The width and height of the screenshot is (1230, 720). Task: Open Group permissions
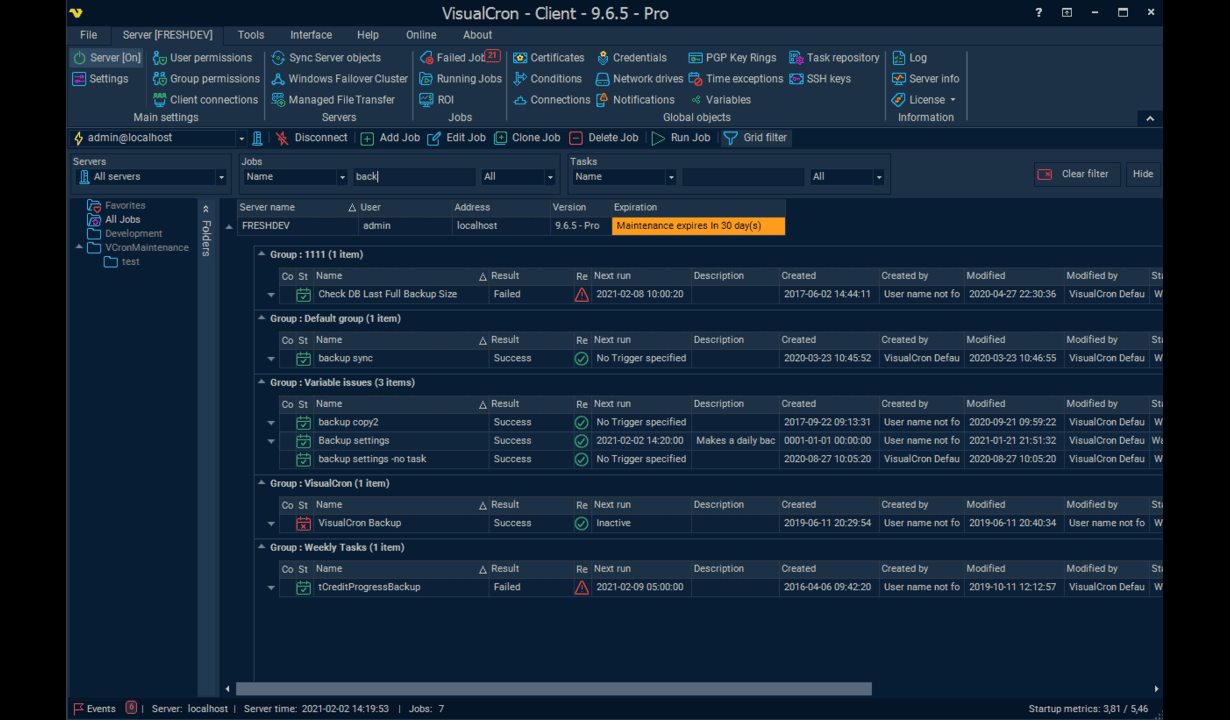point(206,79)
